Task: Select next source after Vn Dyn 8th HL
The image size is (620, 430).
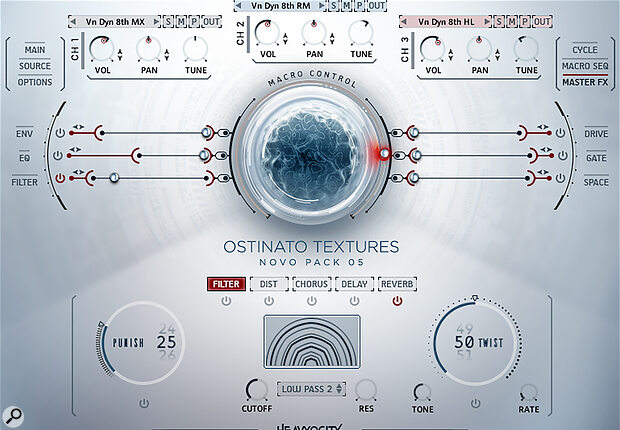Action: (487, 22)
